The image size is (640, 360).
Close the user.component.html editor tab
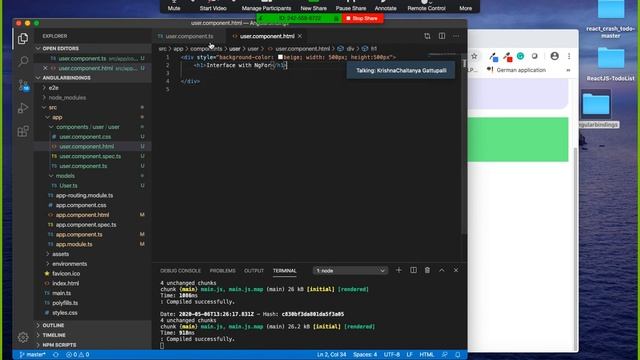point(300,36)
